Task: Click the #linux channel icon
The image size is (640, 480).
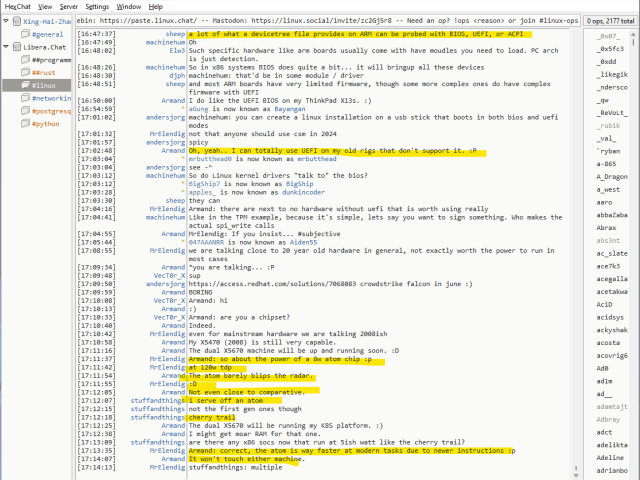Action: pos(25,86)
